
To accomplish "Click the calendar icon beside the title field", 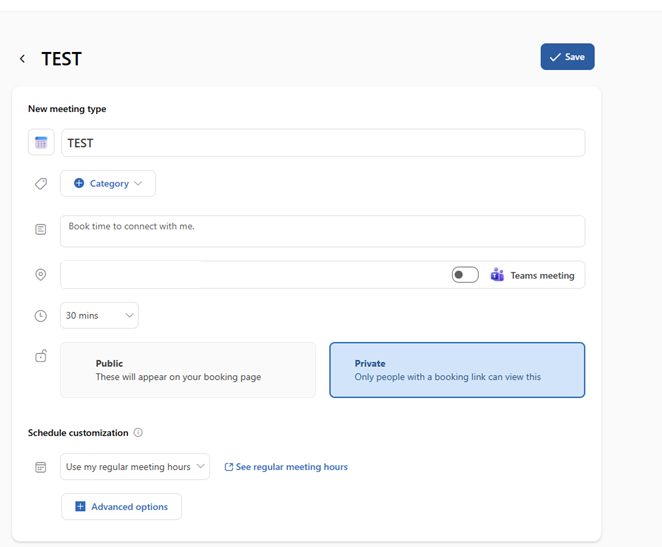I will [x=41, y=143].
